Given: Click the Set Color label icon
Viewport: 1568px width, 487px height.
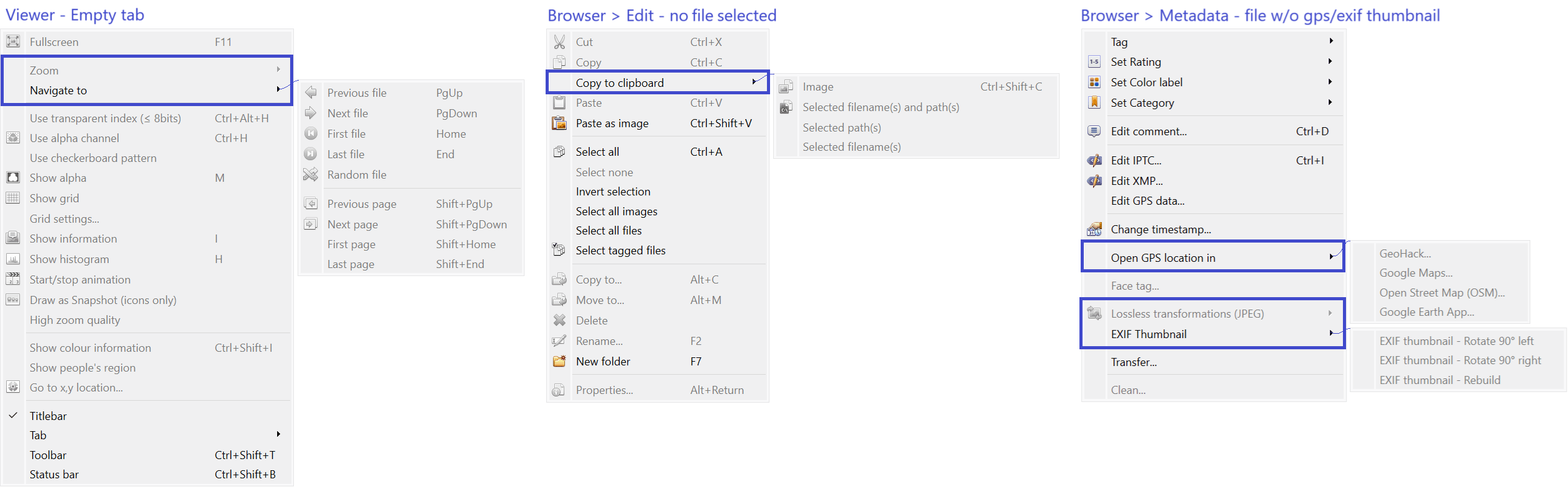Looking at the screenshot, I should 1094,83.
